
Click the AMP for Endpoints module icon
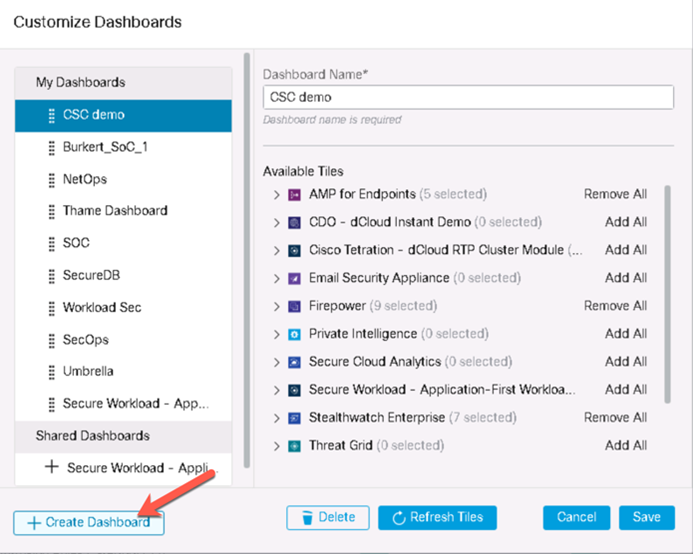(x=294, y=195)
